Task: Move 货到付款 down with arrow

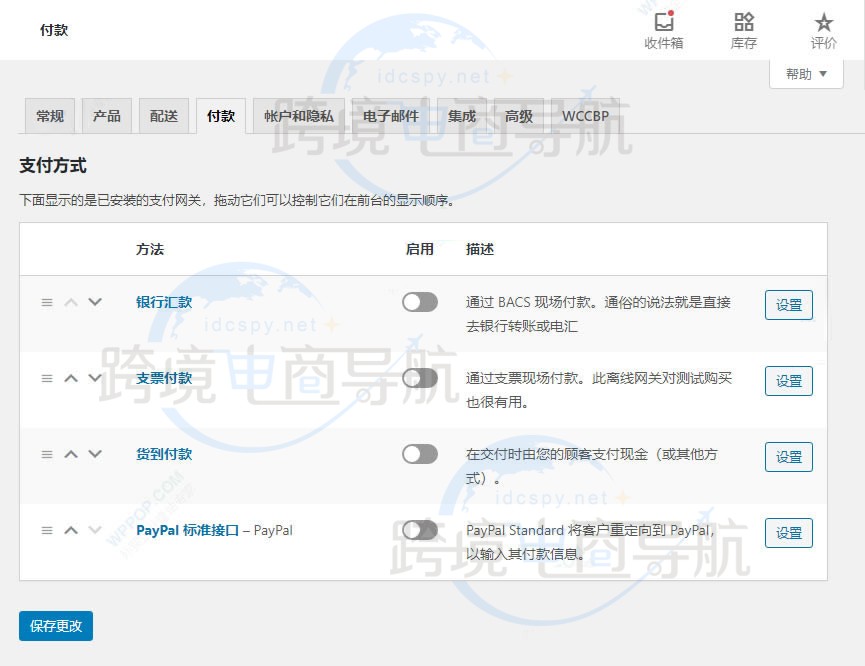Action: [x=95, y=454]
